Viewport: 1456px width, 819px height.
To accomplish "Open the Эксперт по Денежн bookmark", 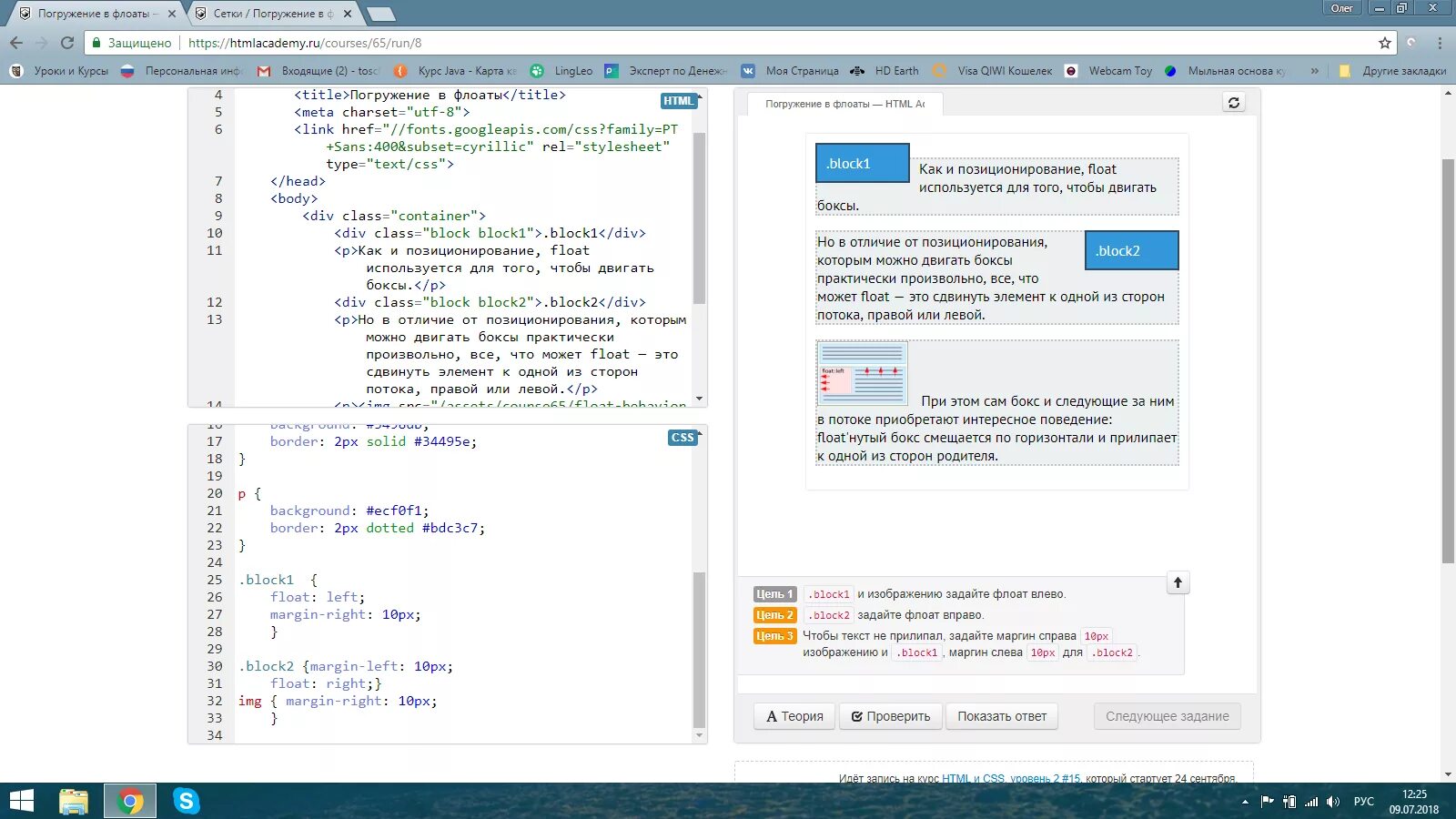I will (x=667, y=70).
